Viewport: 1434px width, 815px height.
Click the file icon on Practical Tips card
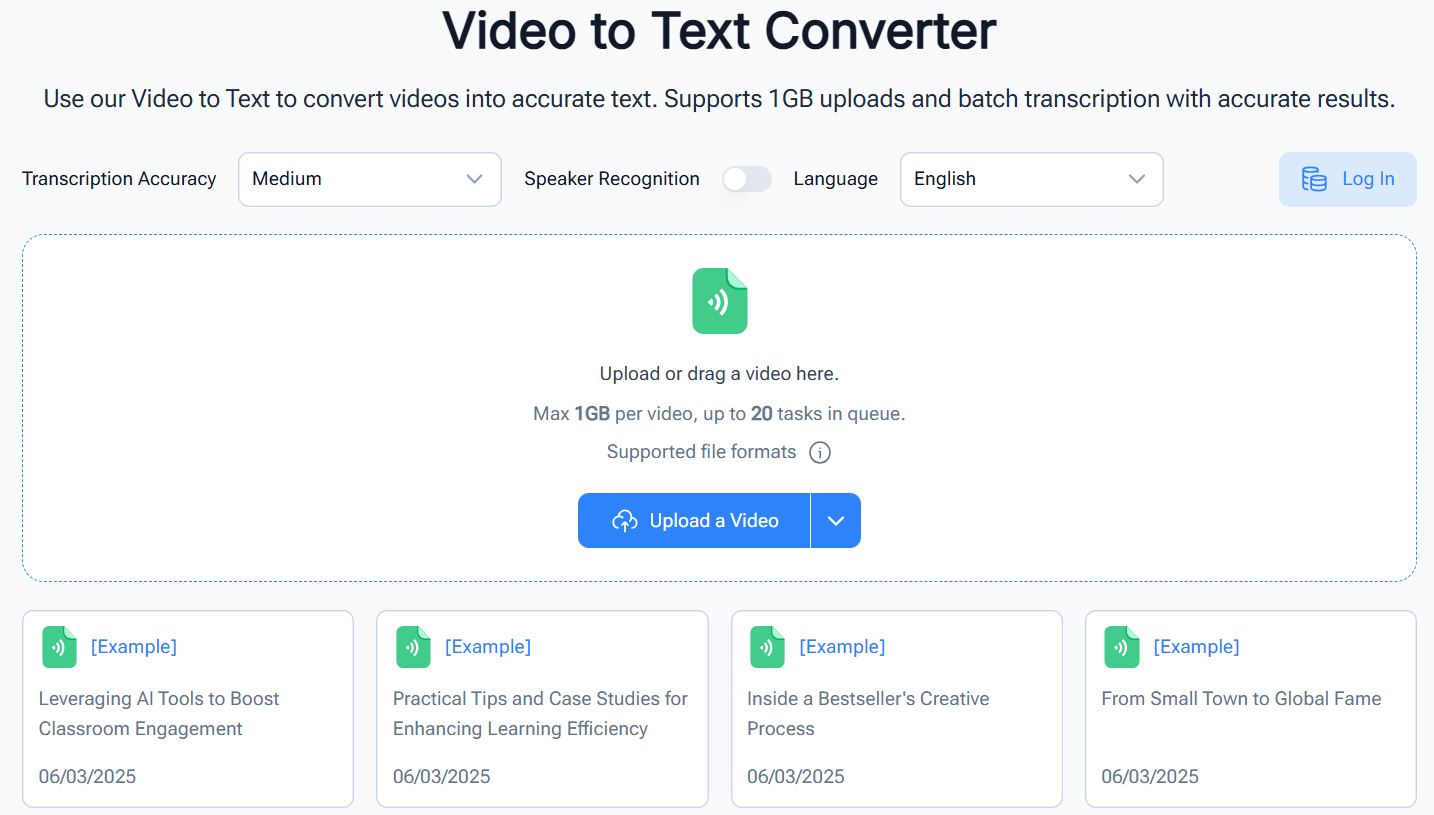point(413,647)
